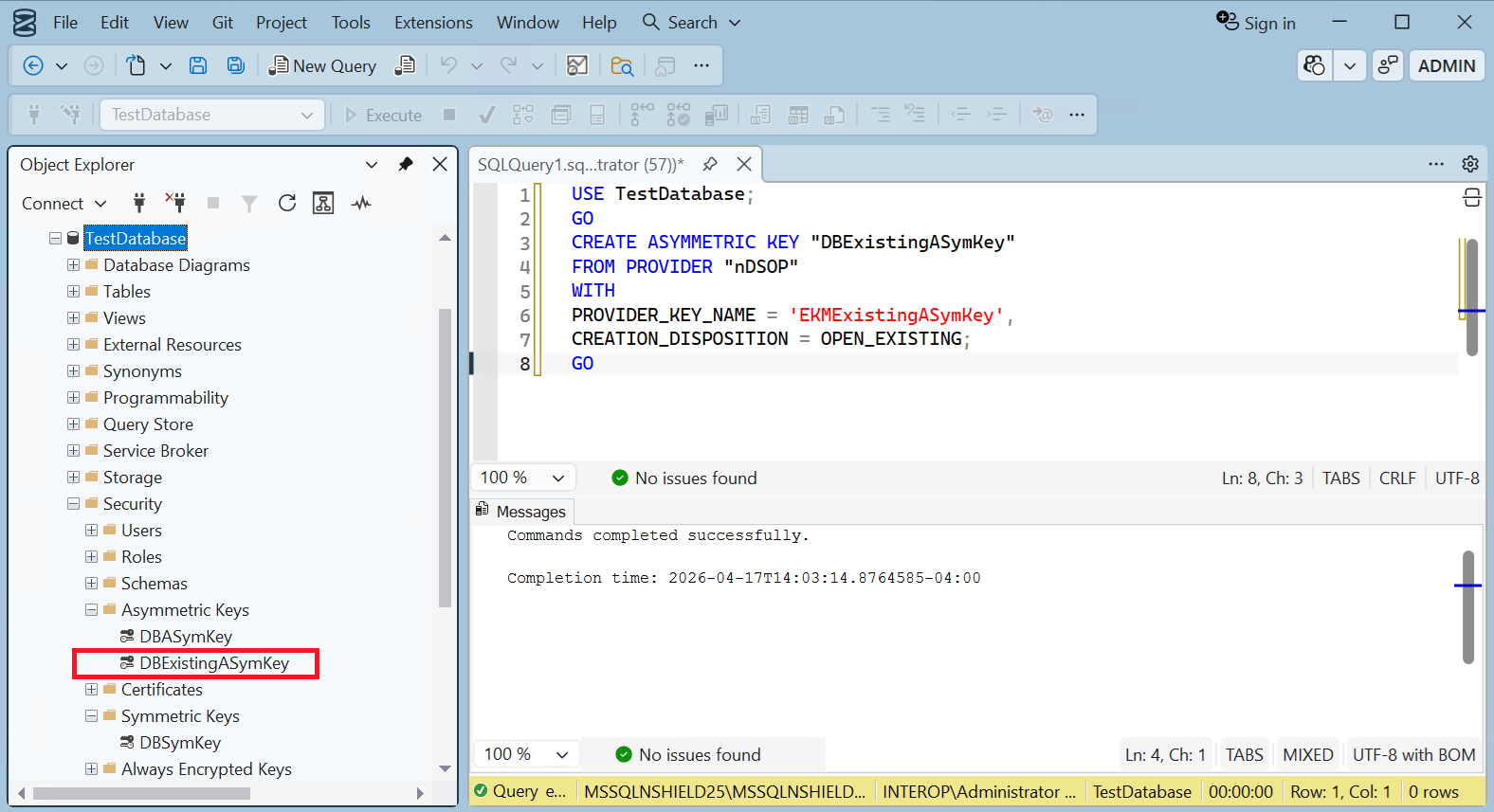The image size is (1494, 812).
Task: Click the Copilot icon button
Action: tap(1315, 65)
